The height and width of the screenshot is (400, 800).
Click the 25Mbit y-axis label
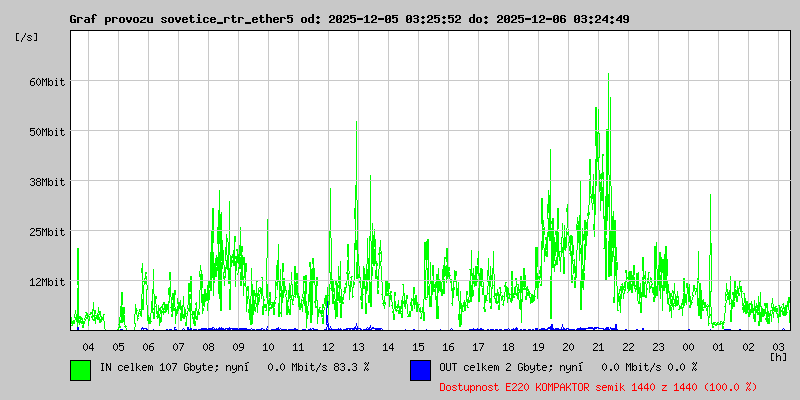[x=46, y=231]
